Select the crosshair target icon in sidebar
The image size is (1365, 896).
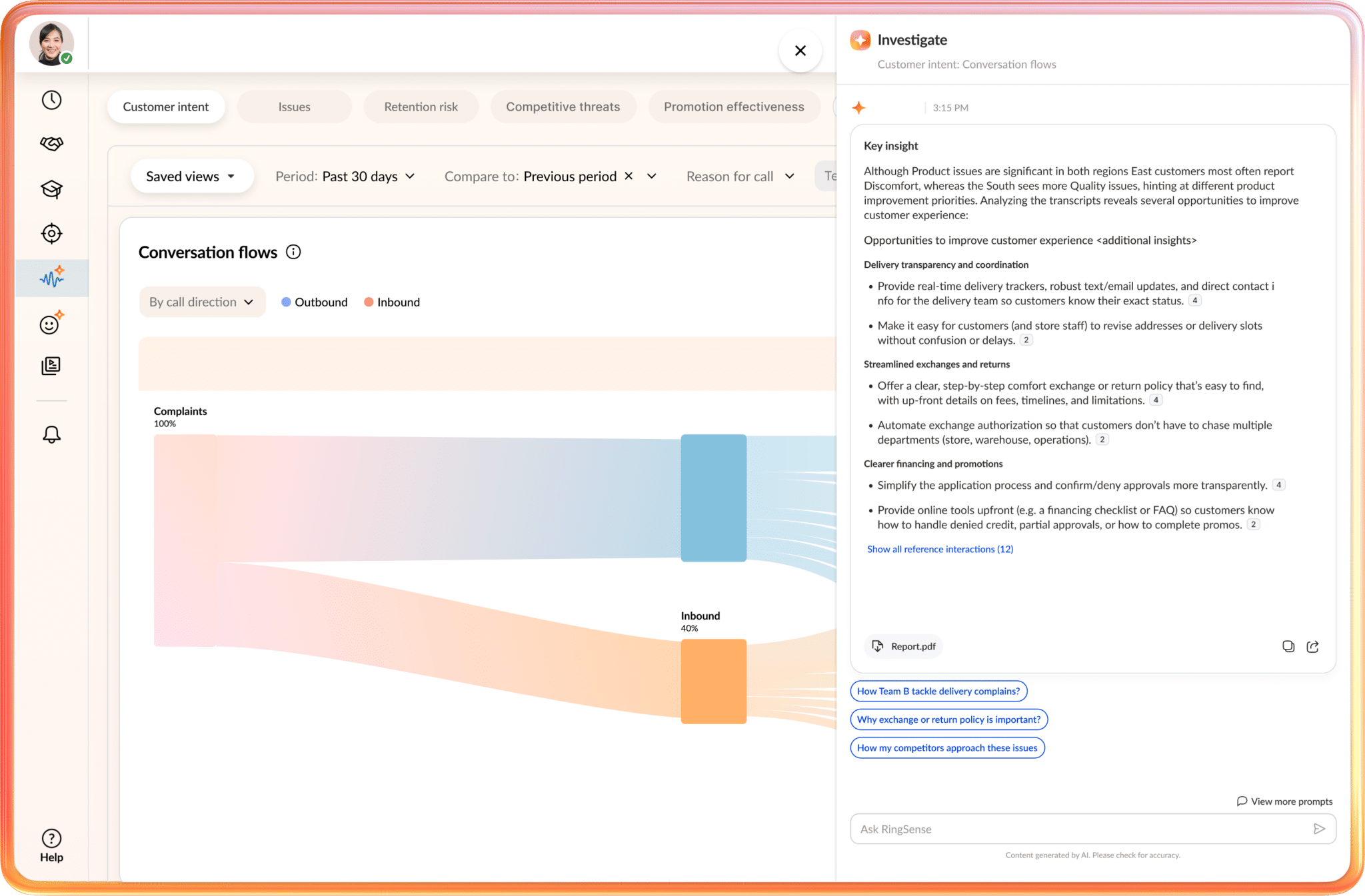pyautogui.click(x=51, y=234)
